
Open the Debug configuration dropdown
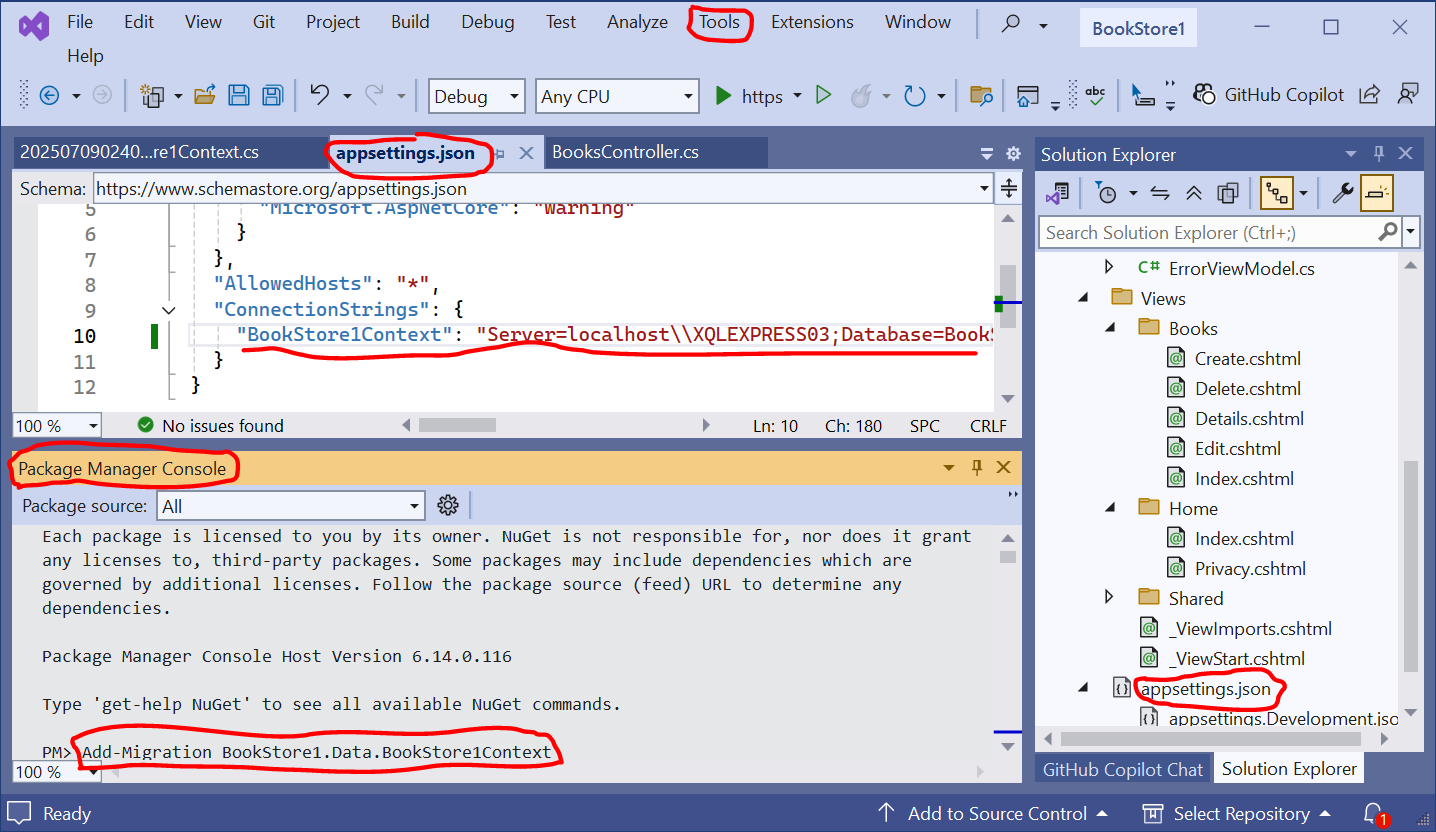[476, 96]
